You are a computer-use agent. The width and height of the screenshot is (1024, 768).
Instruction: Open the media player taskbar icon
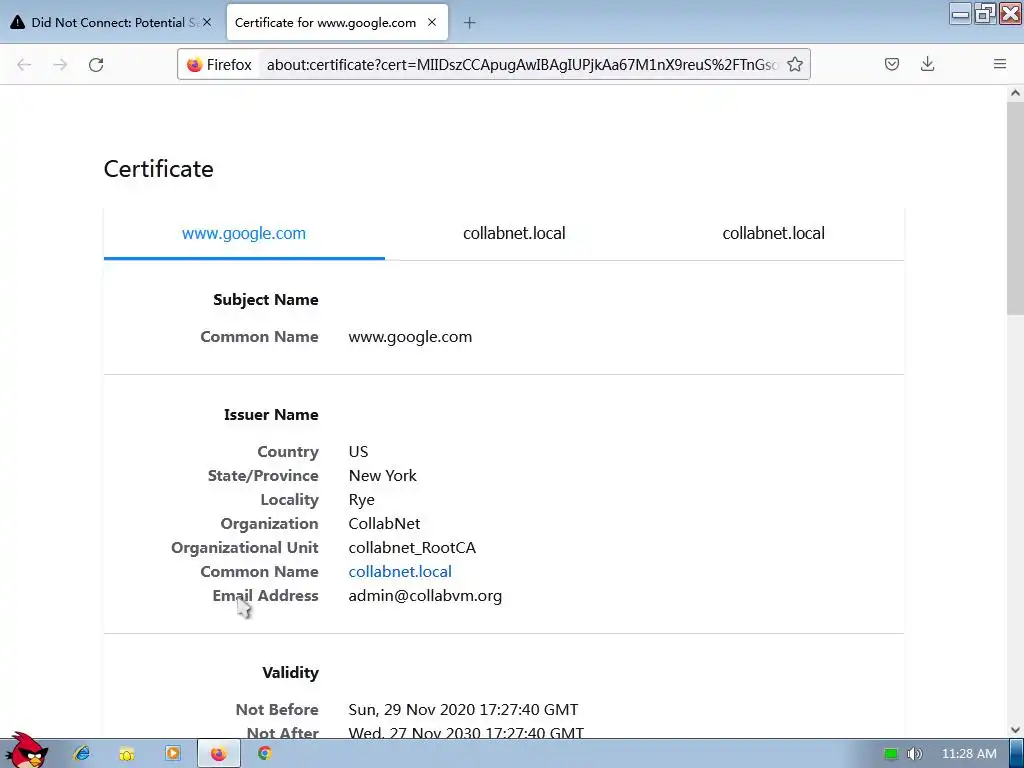(x=172, y=753)
